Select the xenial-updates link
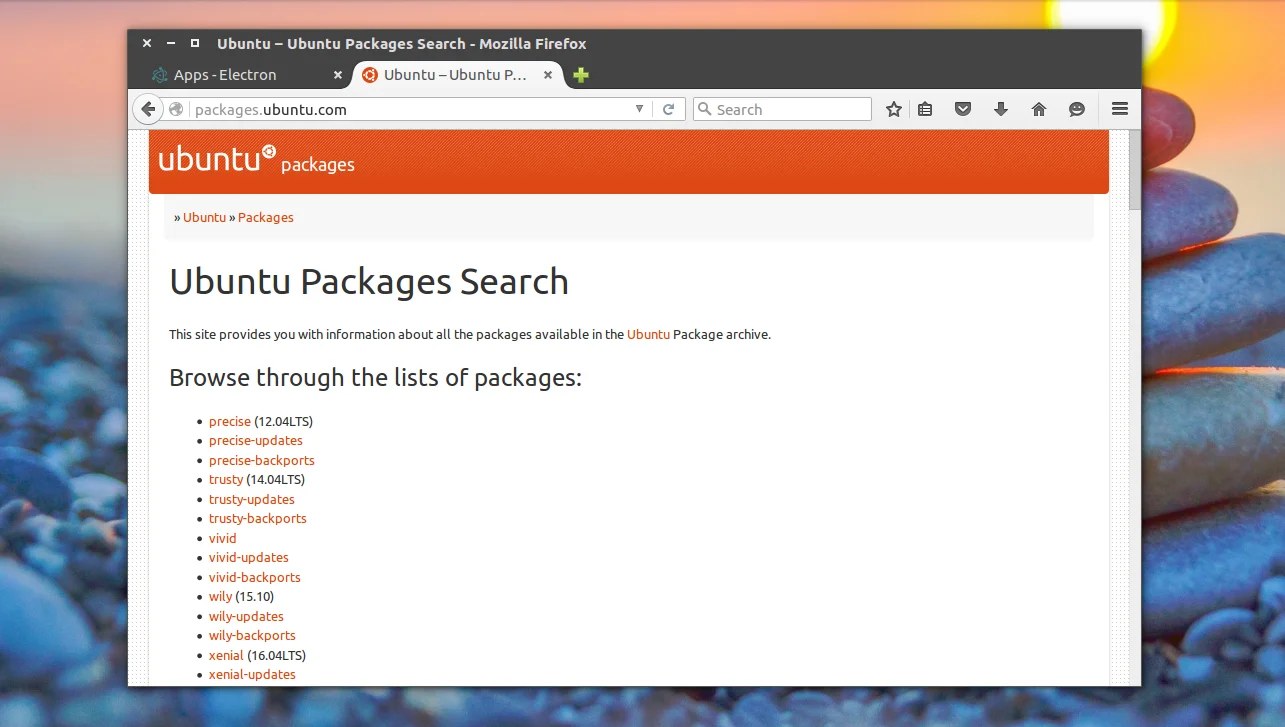The image size is (1285, 727). [x=252, y=674]
